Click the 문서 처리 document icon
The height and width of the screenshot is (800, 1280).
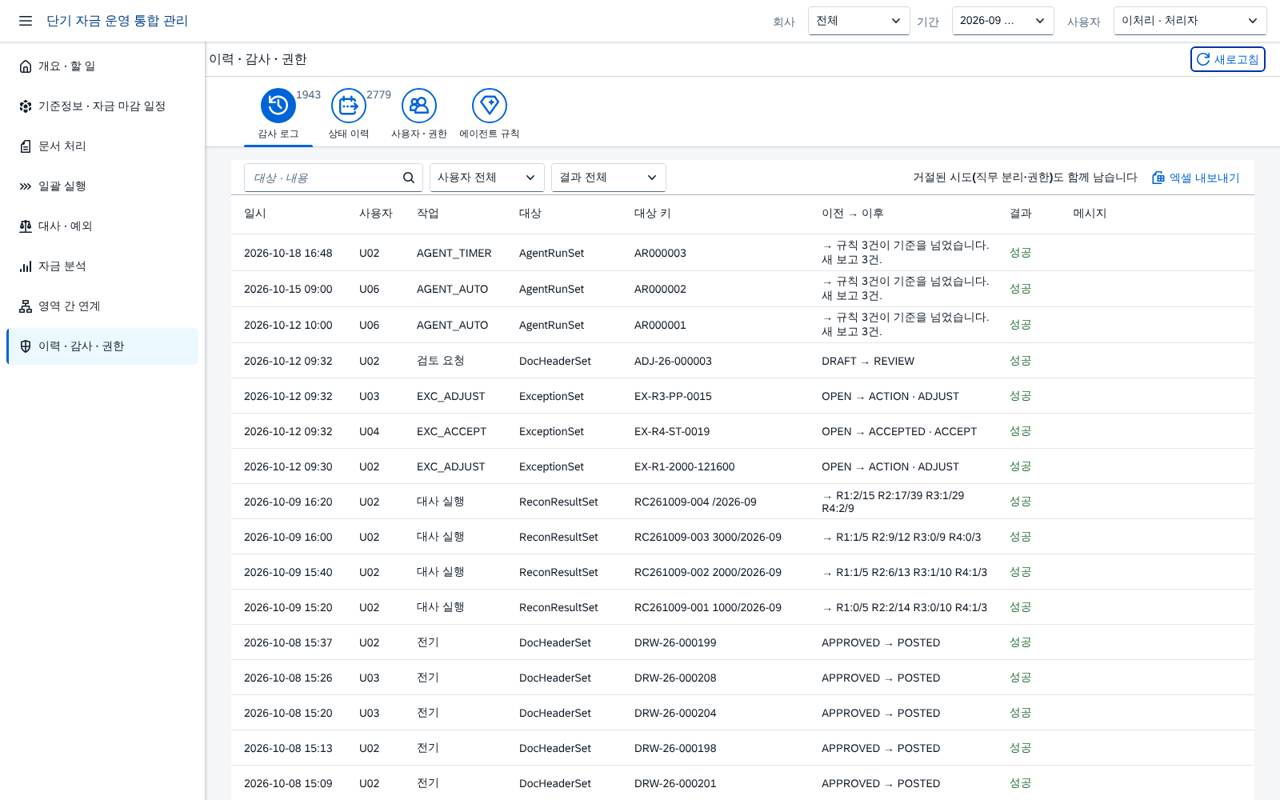click(x=26, y=146)
